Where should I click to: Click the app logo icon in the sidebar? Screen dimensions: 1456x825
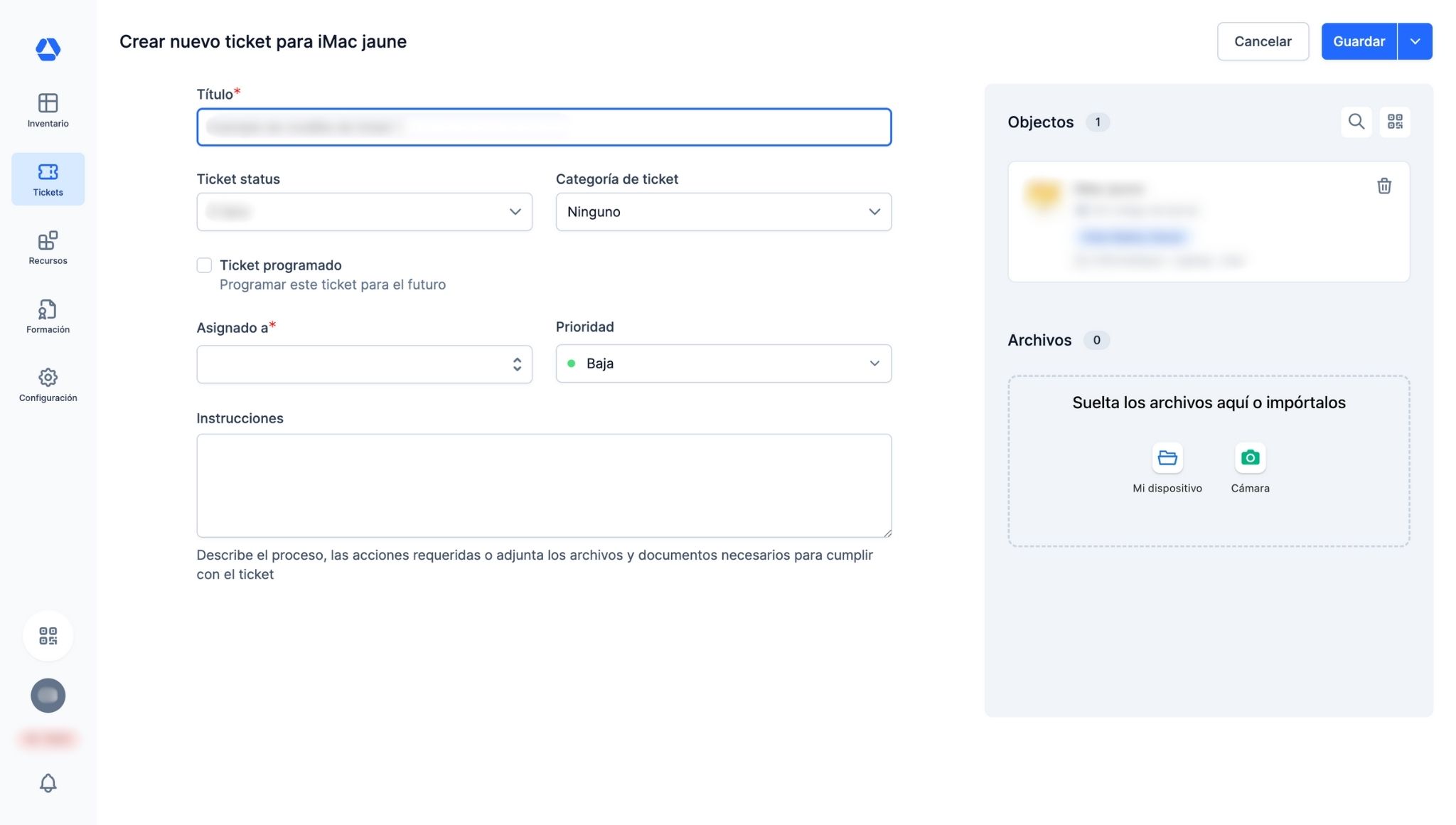(x=48, y=49)
